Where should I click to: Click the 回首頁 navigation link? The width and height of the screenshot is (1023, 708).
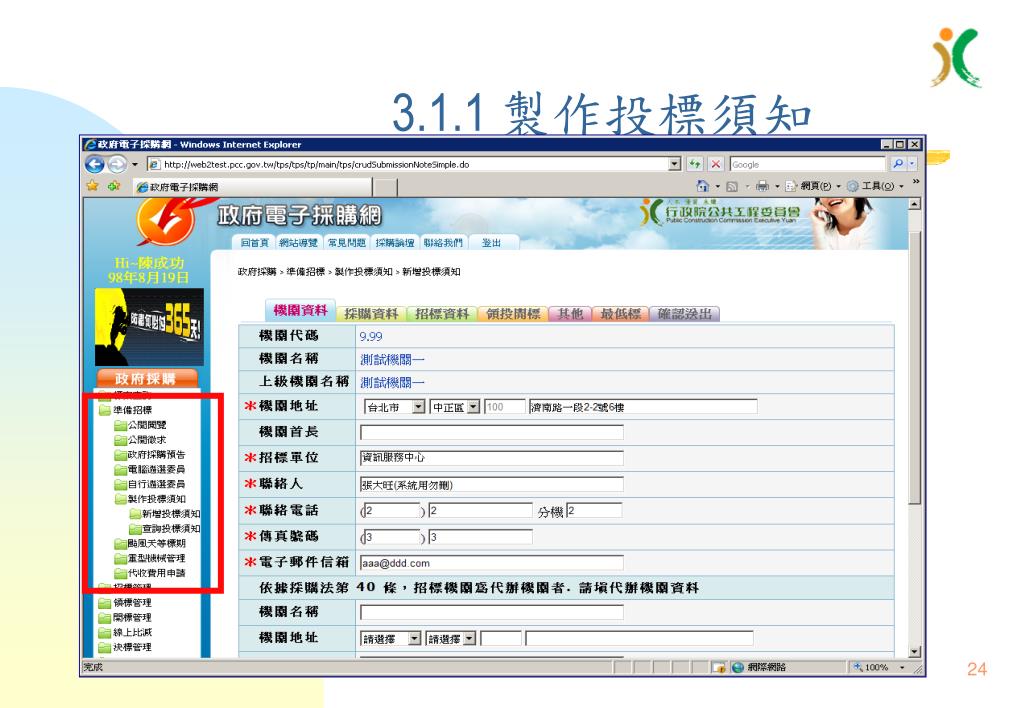[254, 243]
